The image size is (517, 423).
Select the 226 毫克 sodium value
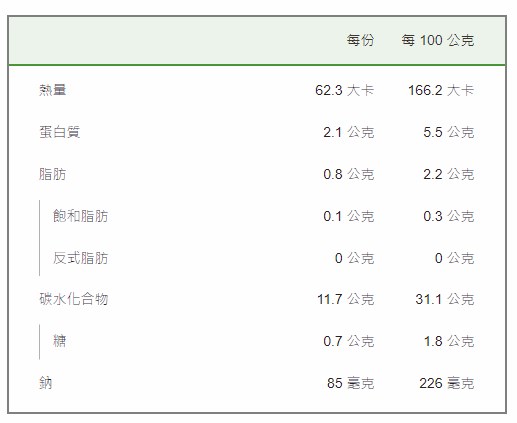click(x=446, y=383)
